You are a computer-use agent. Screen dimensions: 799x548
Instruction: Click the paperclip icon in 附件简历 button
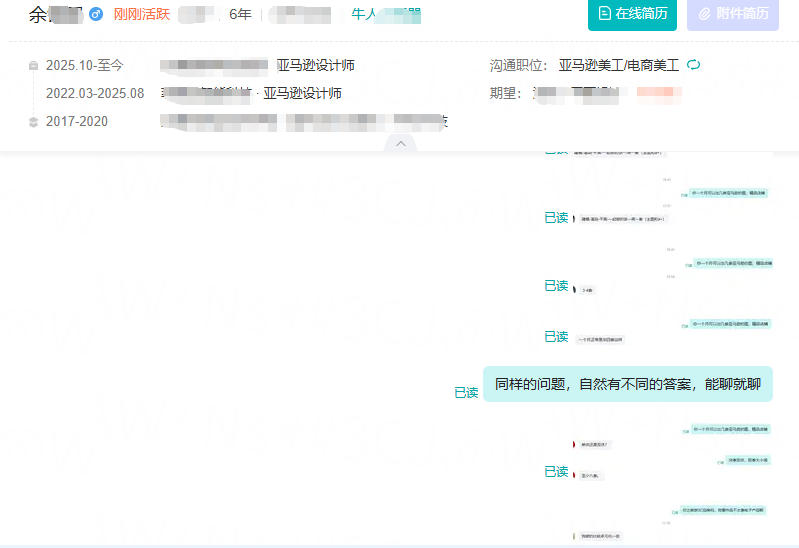704,14
